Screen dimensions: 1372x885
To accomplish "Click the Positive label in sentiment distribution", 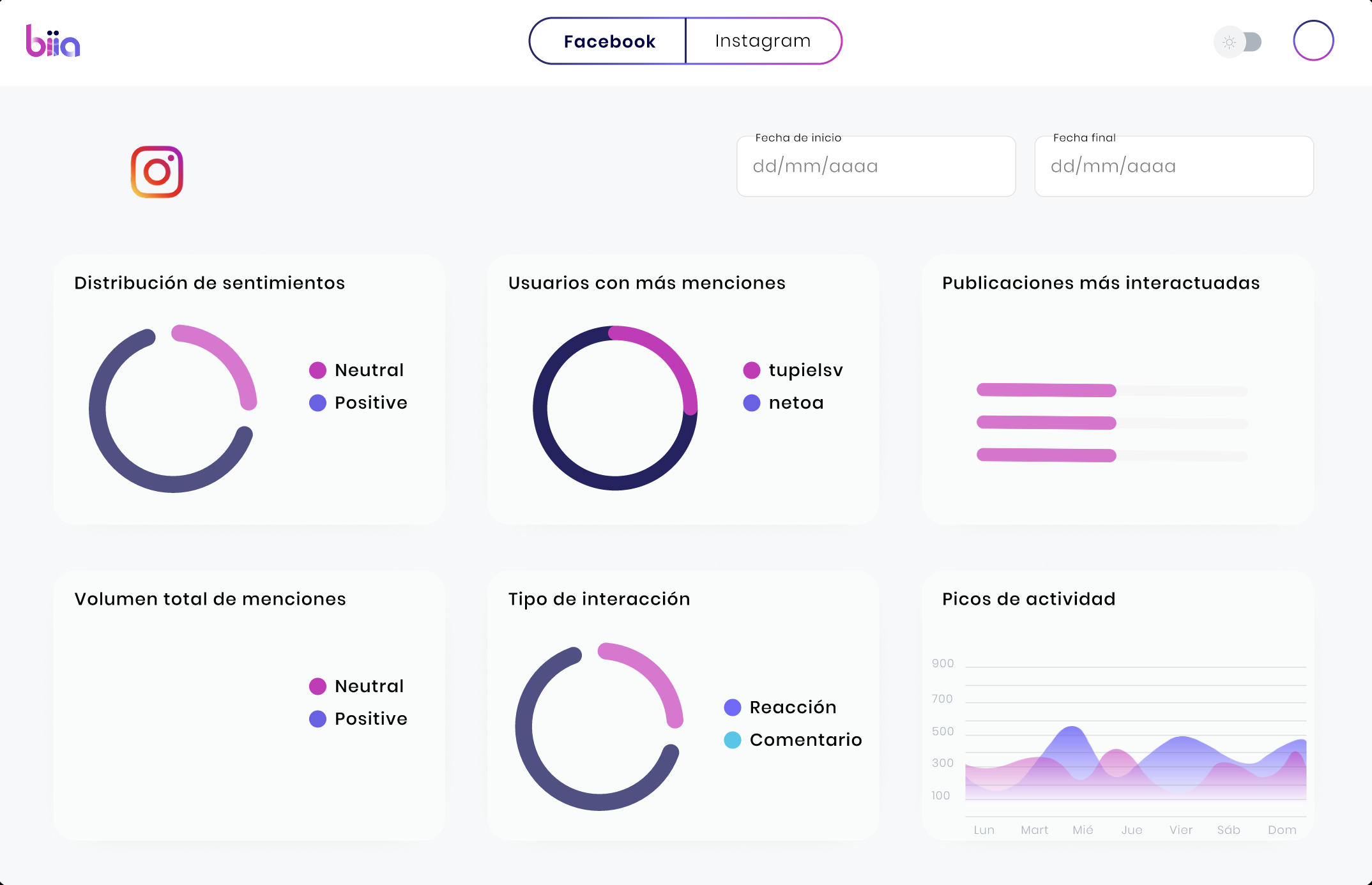I will tap(370, 403).
